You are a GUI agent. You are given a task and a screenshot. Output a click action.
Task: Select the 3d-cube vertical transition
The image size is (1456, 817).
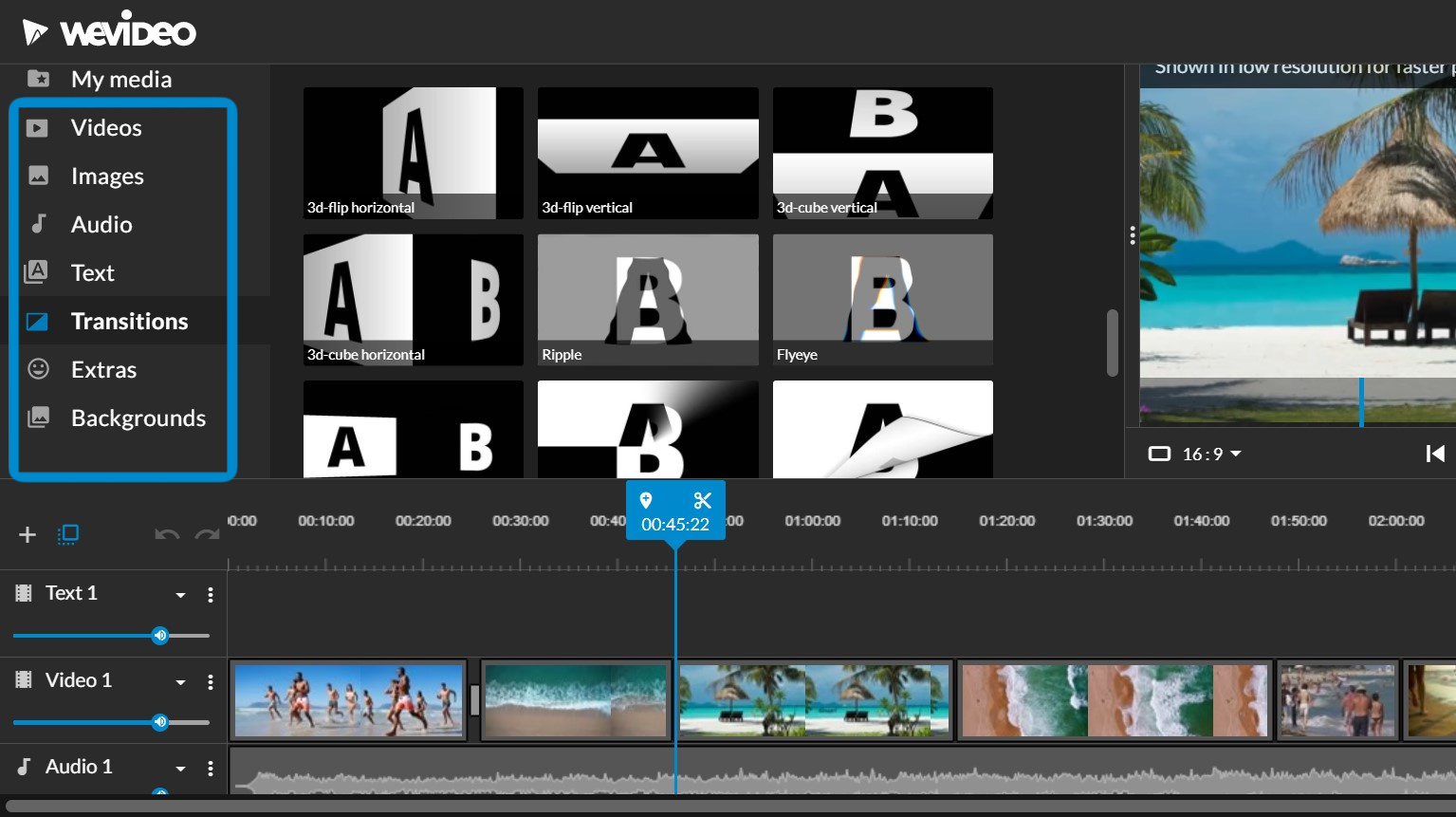point(883,153)
